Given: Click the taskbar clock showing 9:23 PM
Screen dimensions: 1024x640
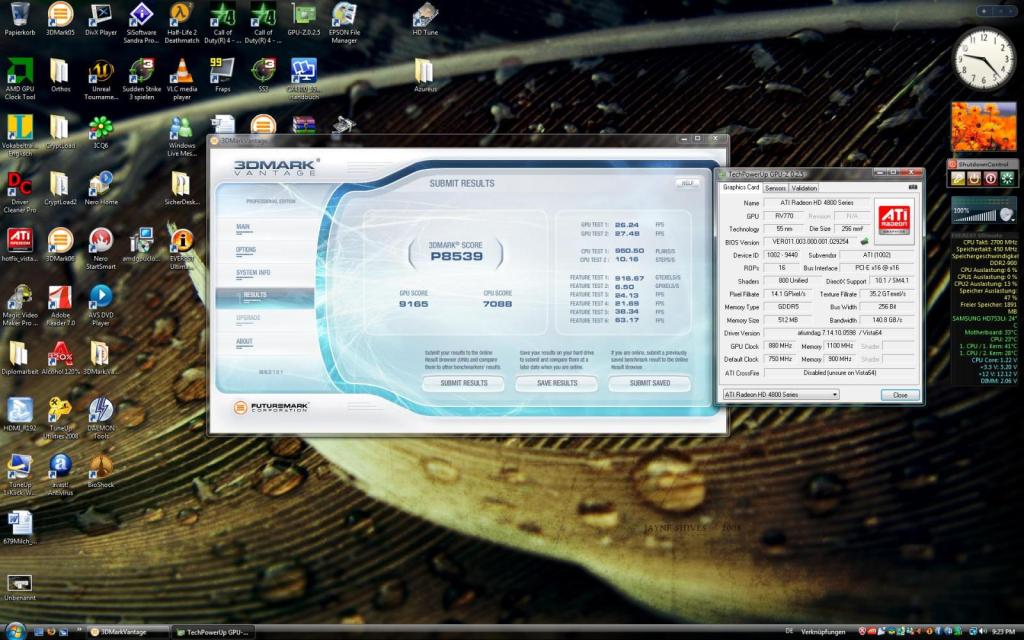Looking at the screenshot, I should point(1003,632).
